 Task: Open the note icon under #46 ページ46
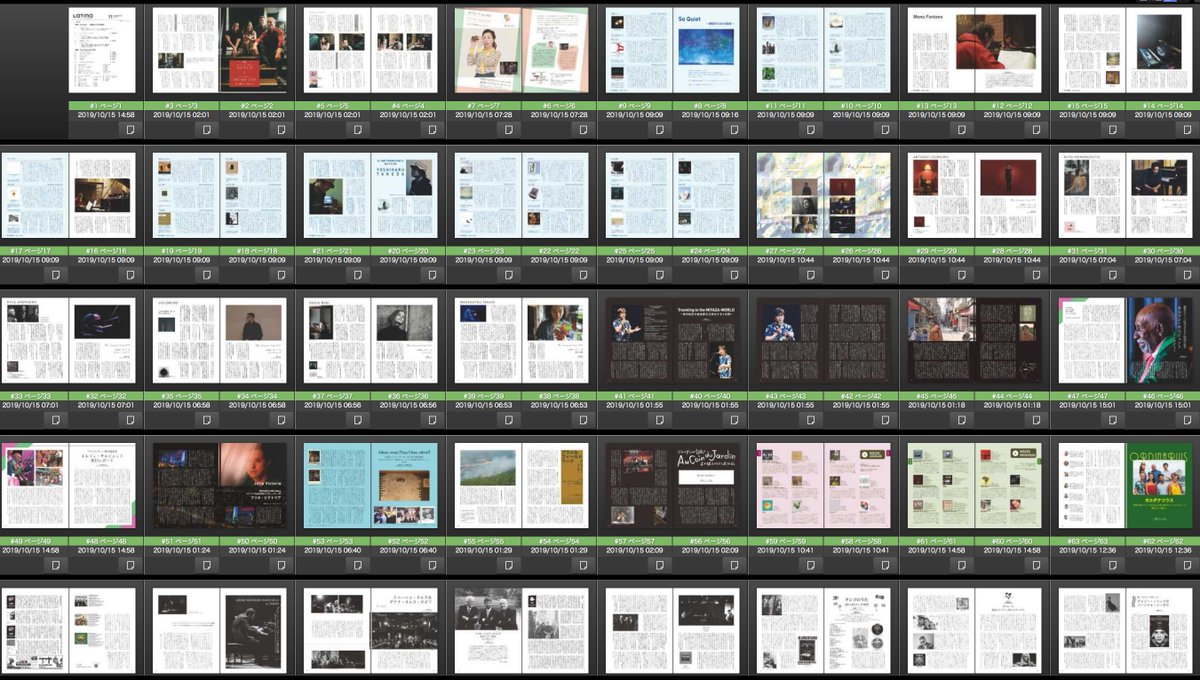pos(1187,419)
